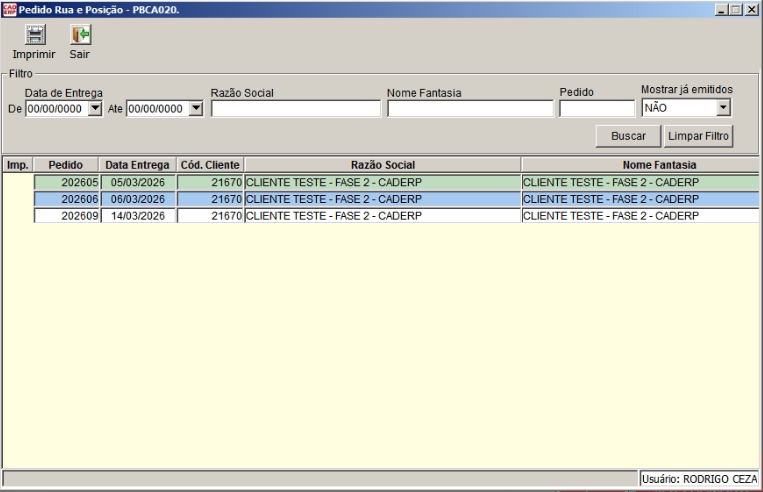
Task: Click the Buscar button
Action: [628, 136]
